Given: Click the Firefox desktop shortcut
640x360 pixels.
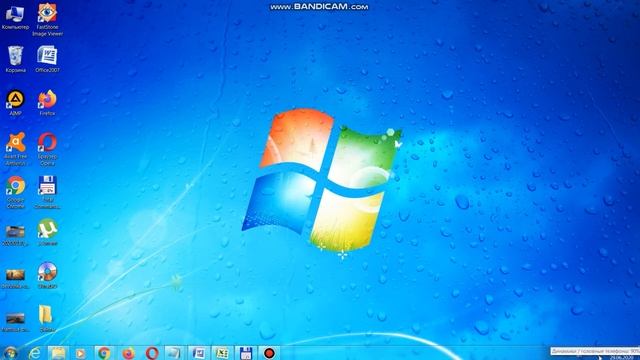Looking at the screenshot, I should [47, 103].
